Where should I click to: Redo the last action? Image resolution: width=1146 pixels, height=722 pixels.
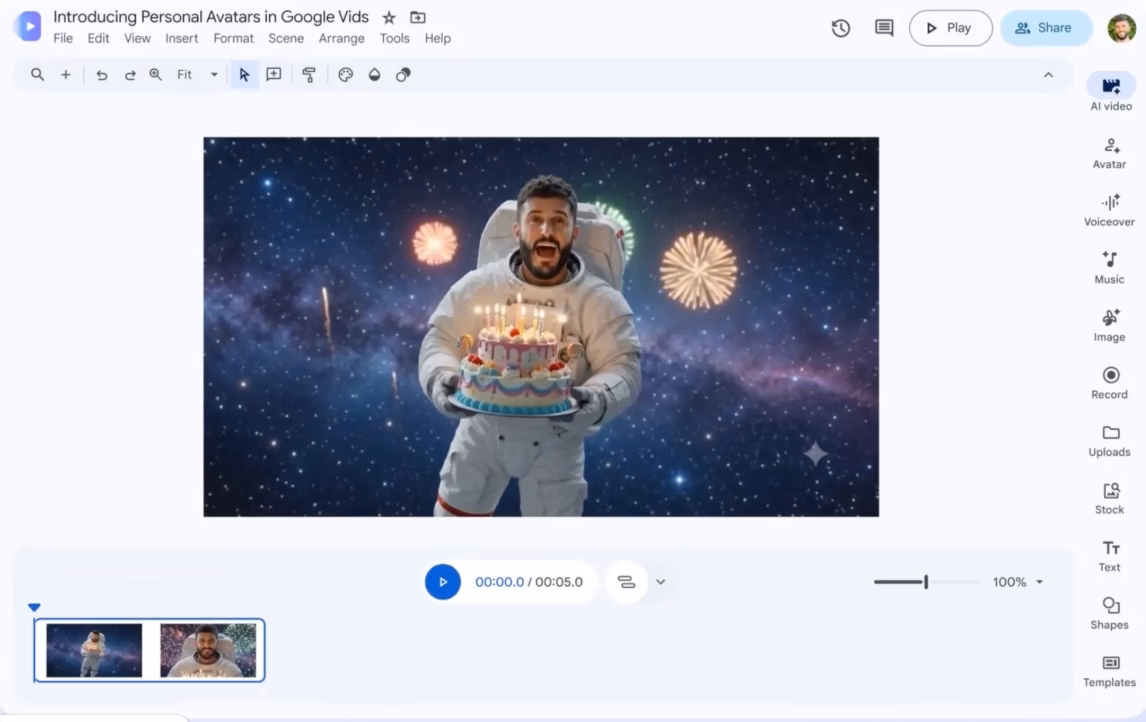coord(129,75)
